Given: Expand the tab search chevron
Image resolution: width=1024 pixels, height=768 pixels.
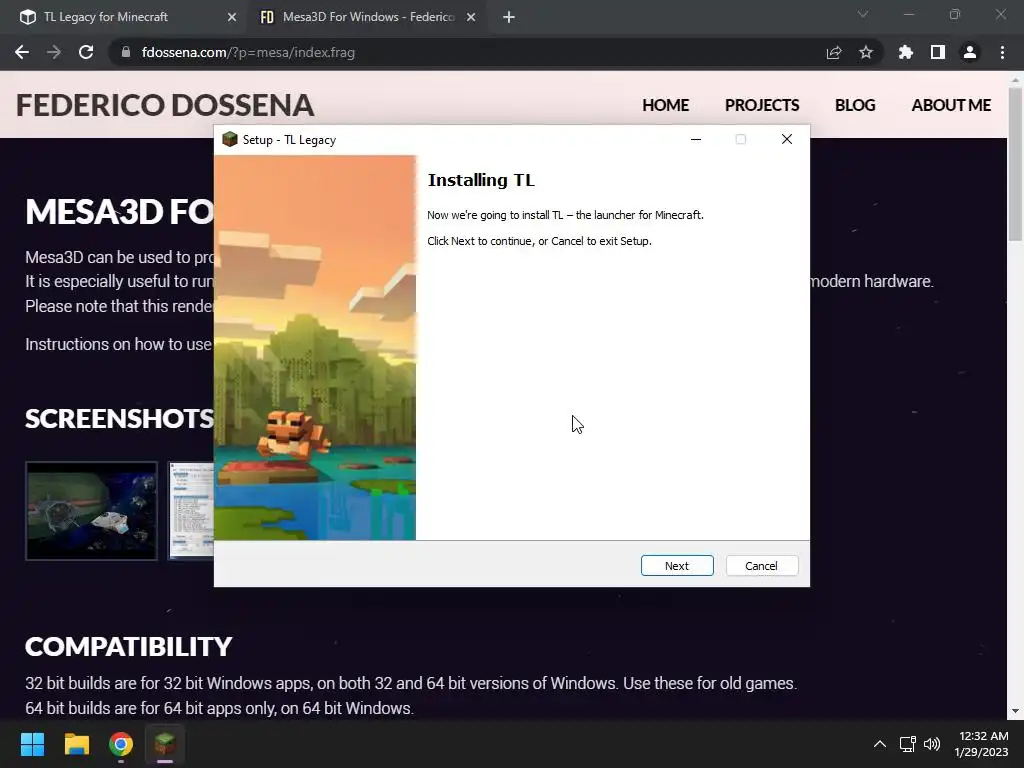Looking at the screenshot, I should coord(863,14).
